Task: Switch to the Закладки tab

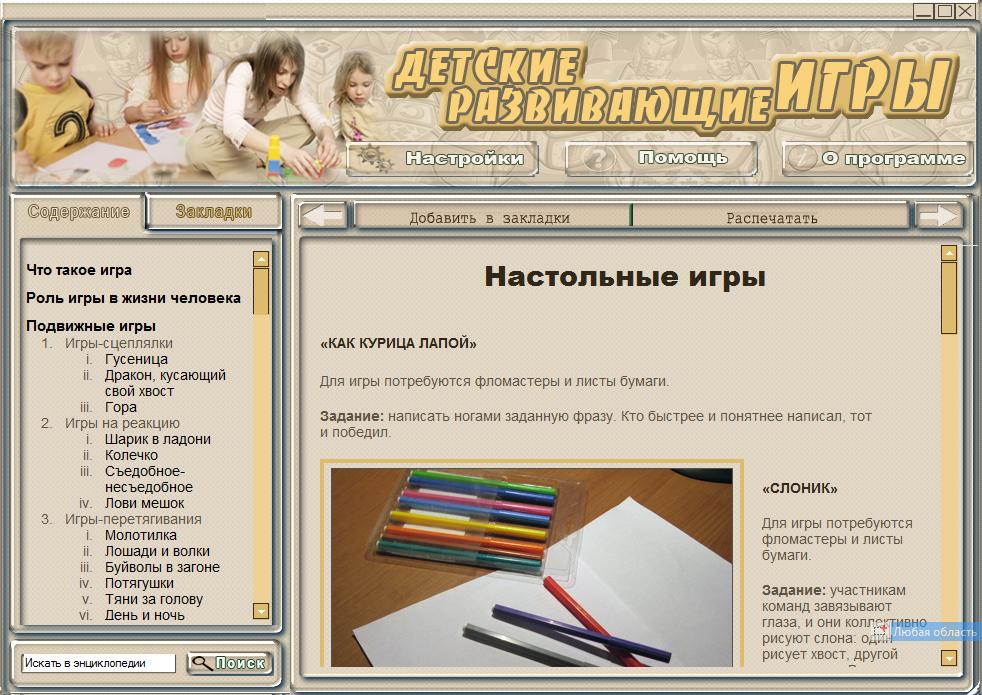Action: tap(212, 211)
